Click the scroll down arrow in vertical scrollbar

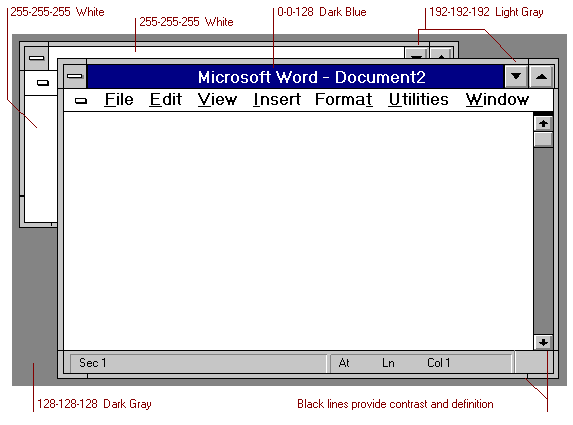click(543, 342)
